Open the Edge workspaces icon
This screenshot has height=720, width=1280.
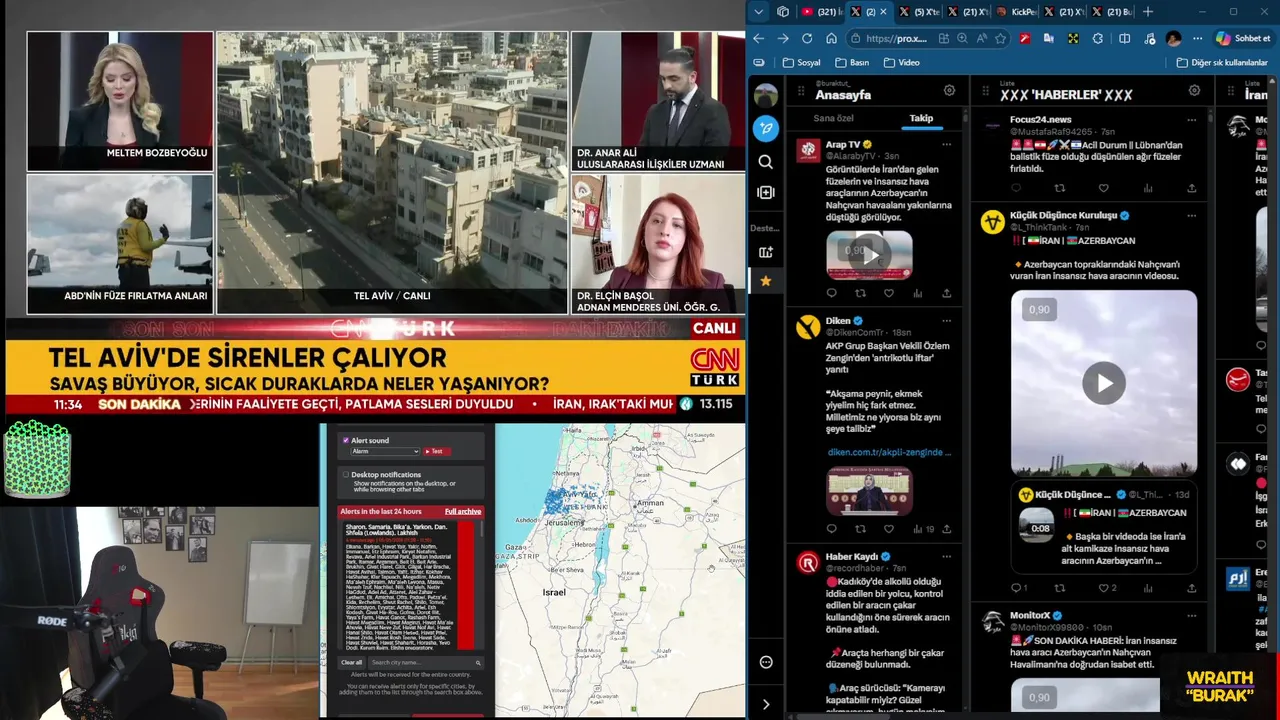click(783, 12)
